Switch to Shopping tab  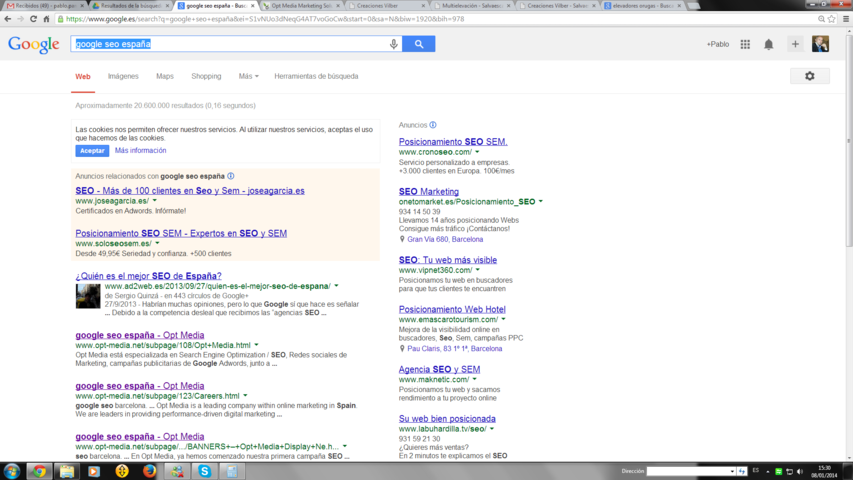(x=206, y=76)
